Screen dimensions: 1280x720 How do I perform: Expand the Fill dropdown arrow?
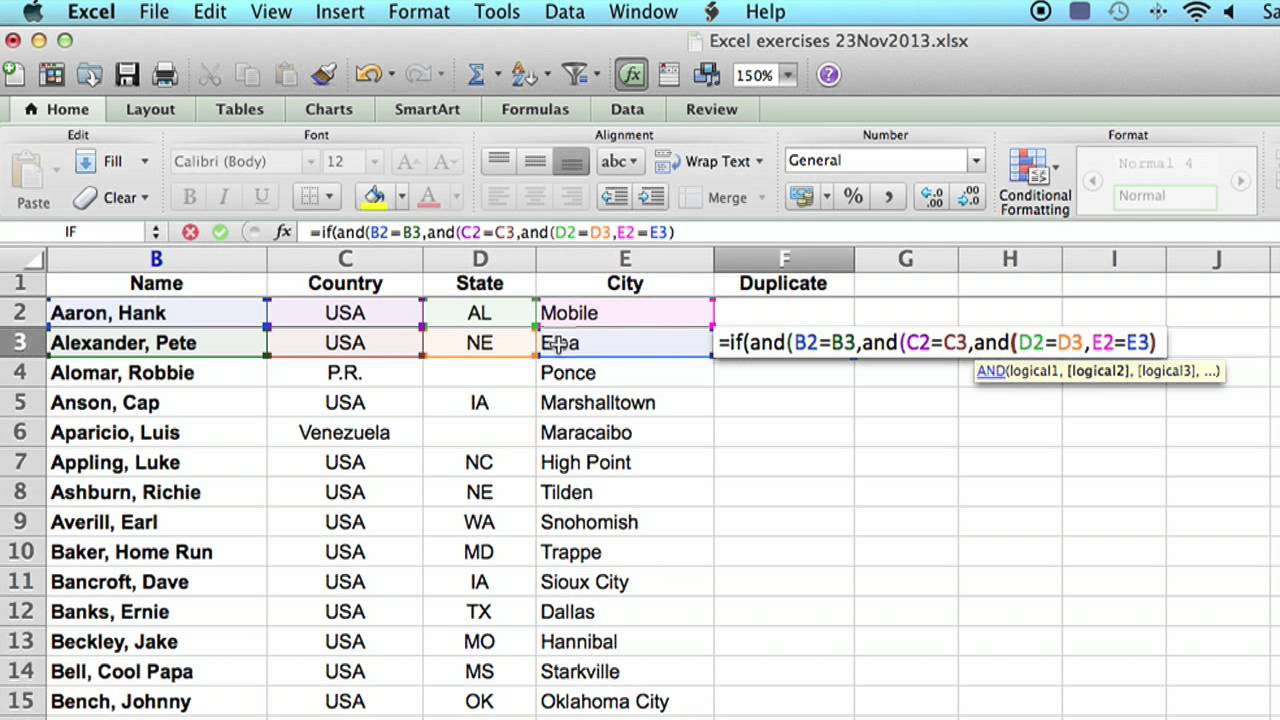(x=144, y=161)
